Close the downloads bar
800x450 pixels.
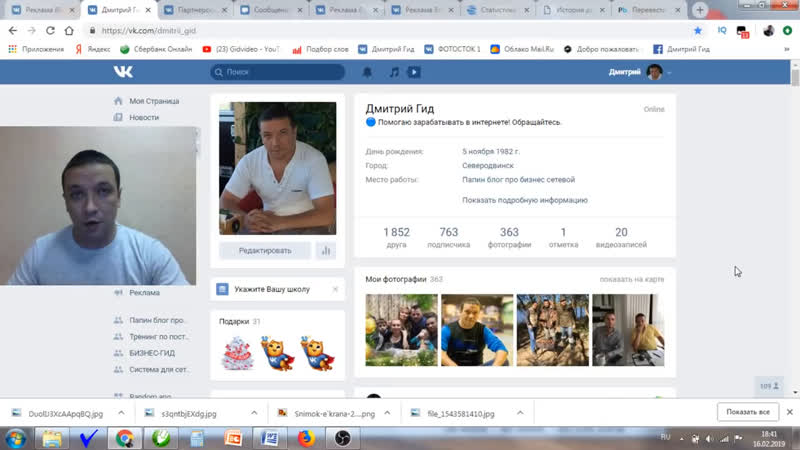pyautogui.click(x=789, y=412)
